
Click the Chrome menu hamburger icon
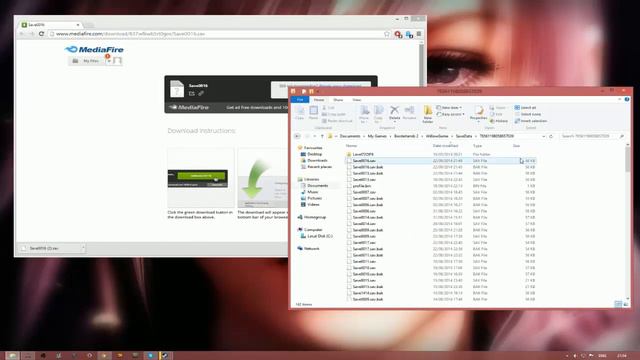pyautogui.click(x=419, y=34)
